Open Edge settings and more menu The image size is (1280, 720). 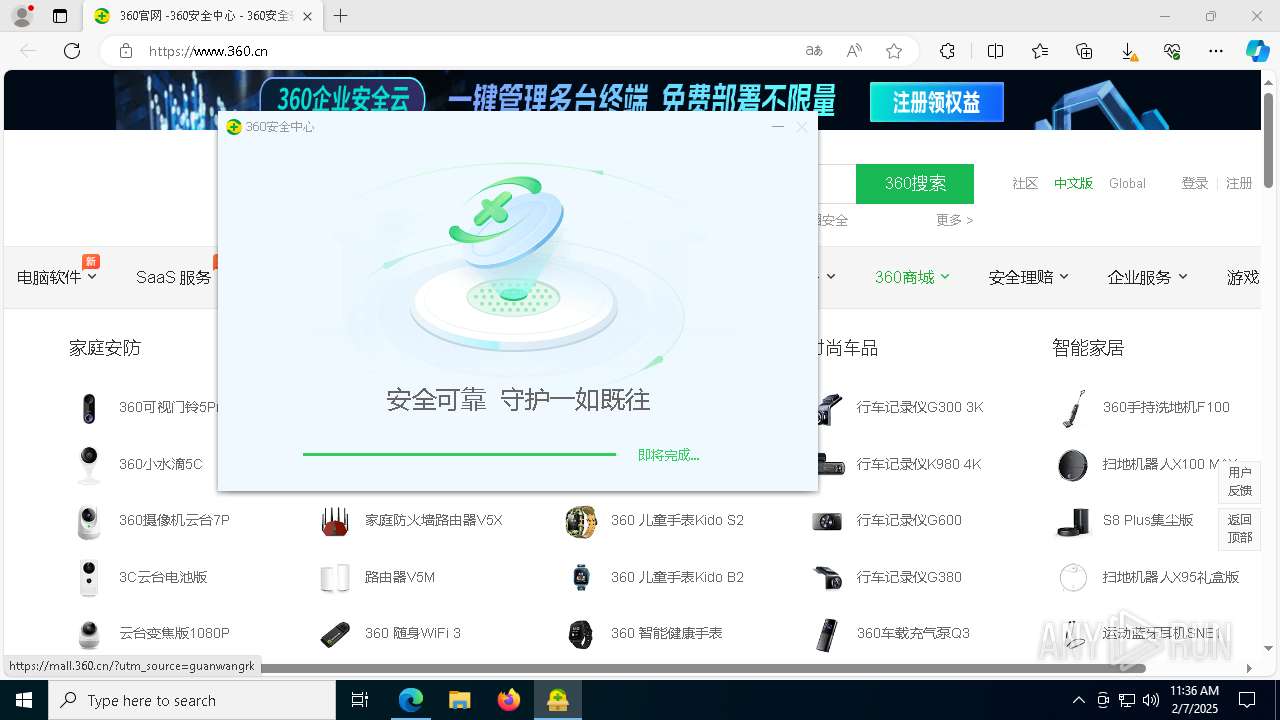click(1216, 51)
